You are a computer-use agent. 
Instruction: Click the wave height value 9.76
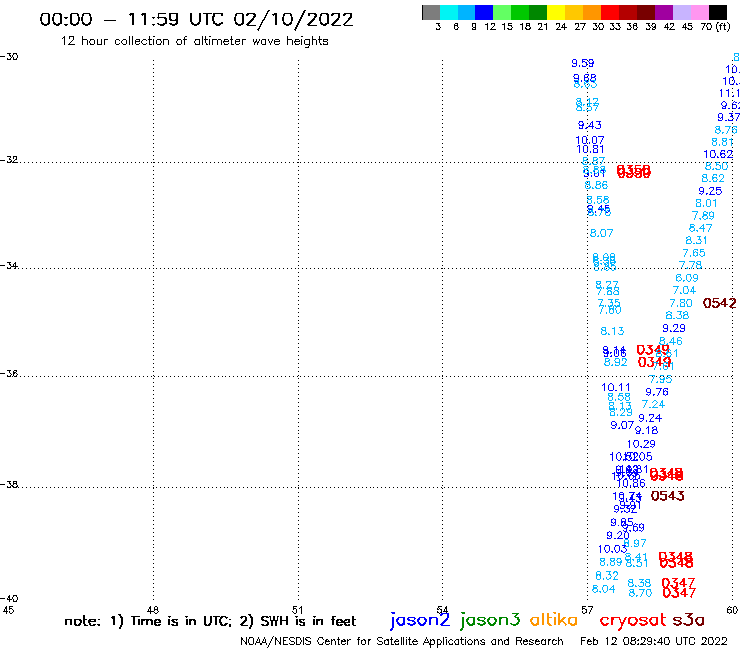[x=657, y=392]
